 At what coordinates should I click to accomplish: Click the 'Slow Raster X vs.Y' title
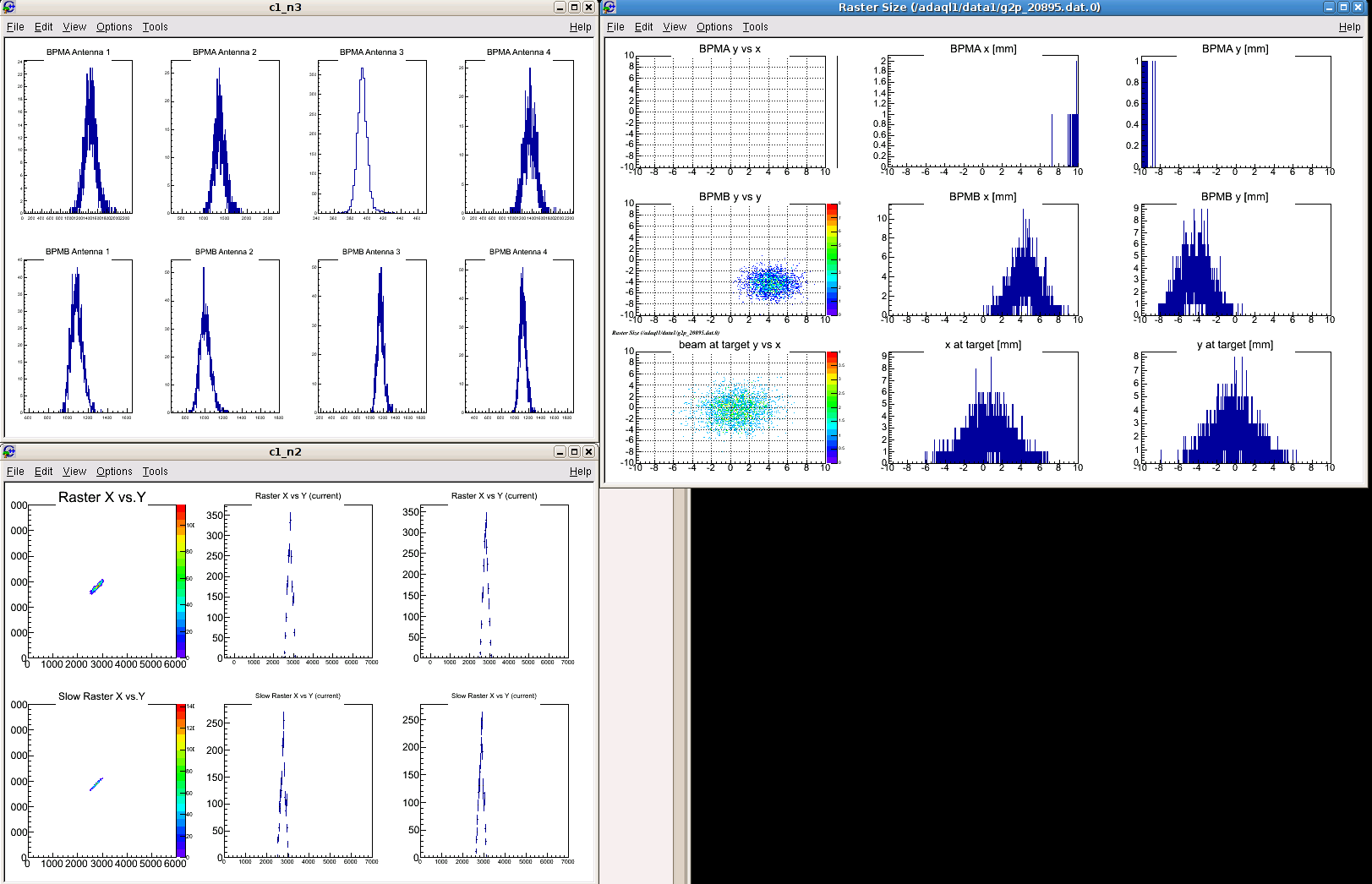point(101,696)
